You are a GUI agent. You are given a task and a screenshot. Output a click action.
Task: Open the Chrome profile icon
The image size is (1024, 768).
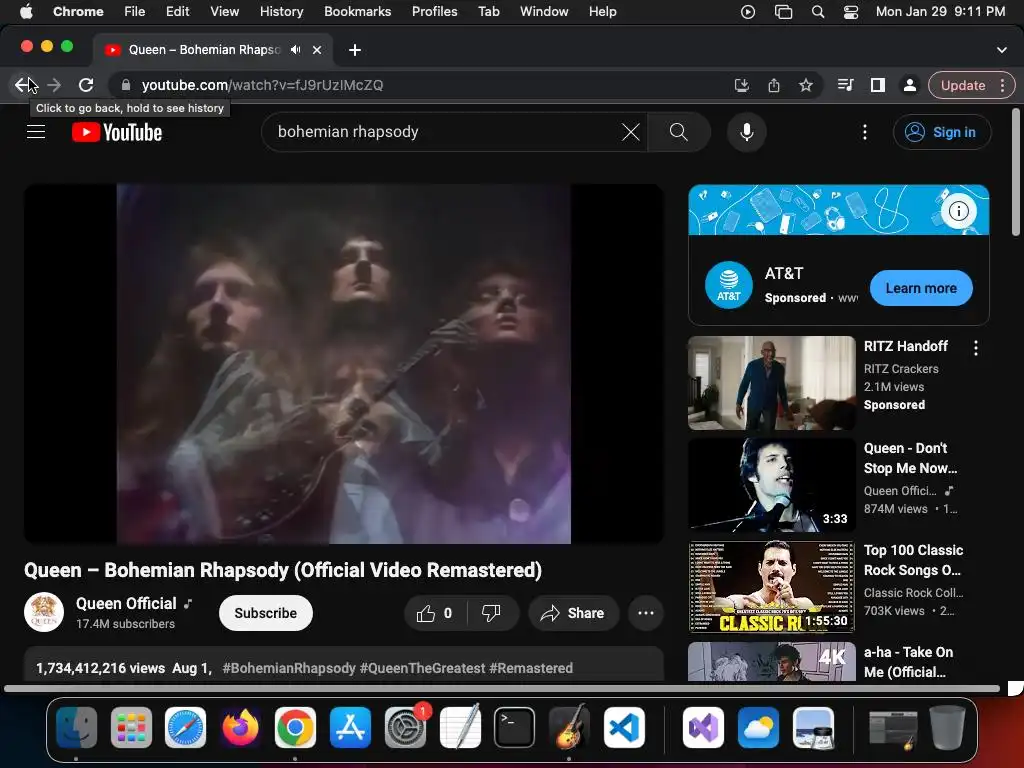[x=909, y=85]
